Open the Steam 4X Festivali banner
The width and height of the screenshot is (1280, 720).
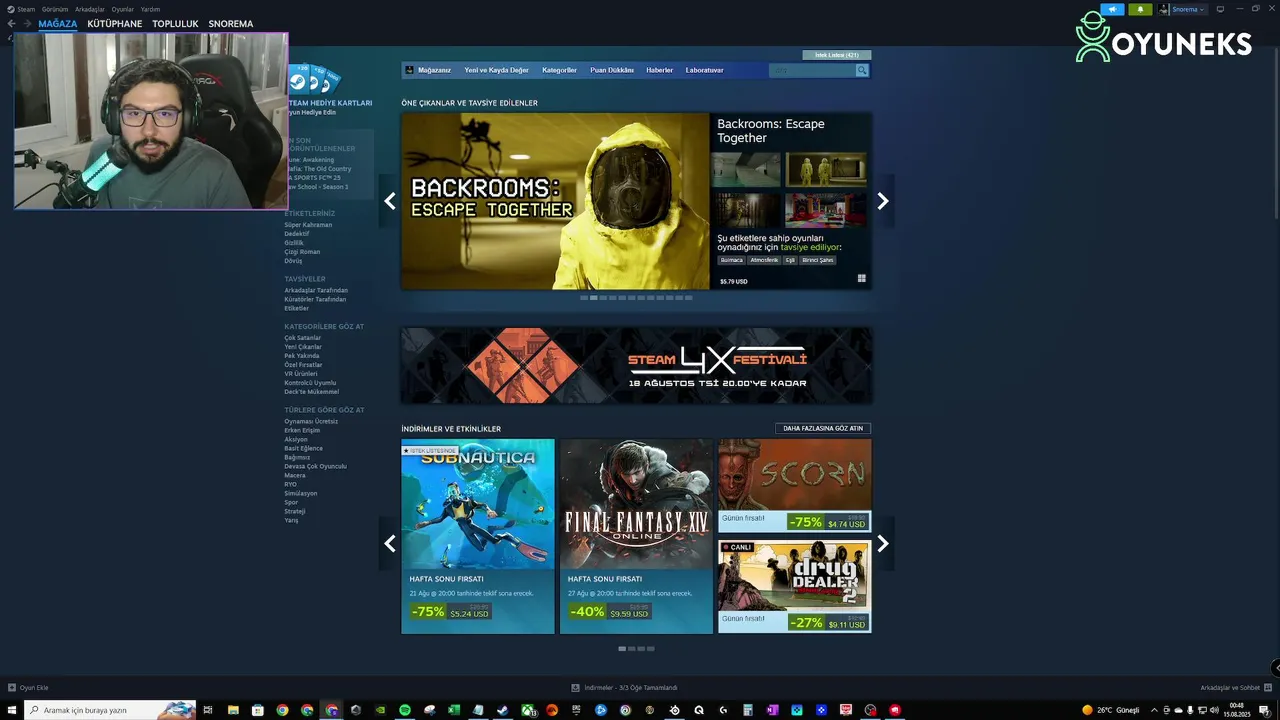(x=636, y=366)
